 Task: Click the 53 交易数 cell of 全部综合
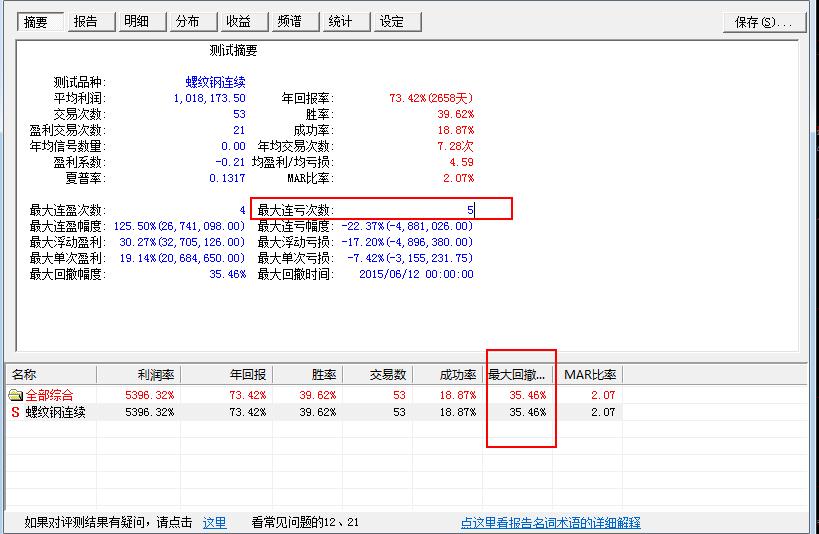400,396
